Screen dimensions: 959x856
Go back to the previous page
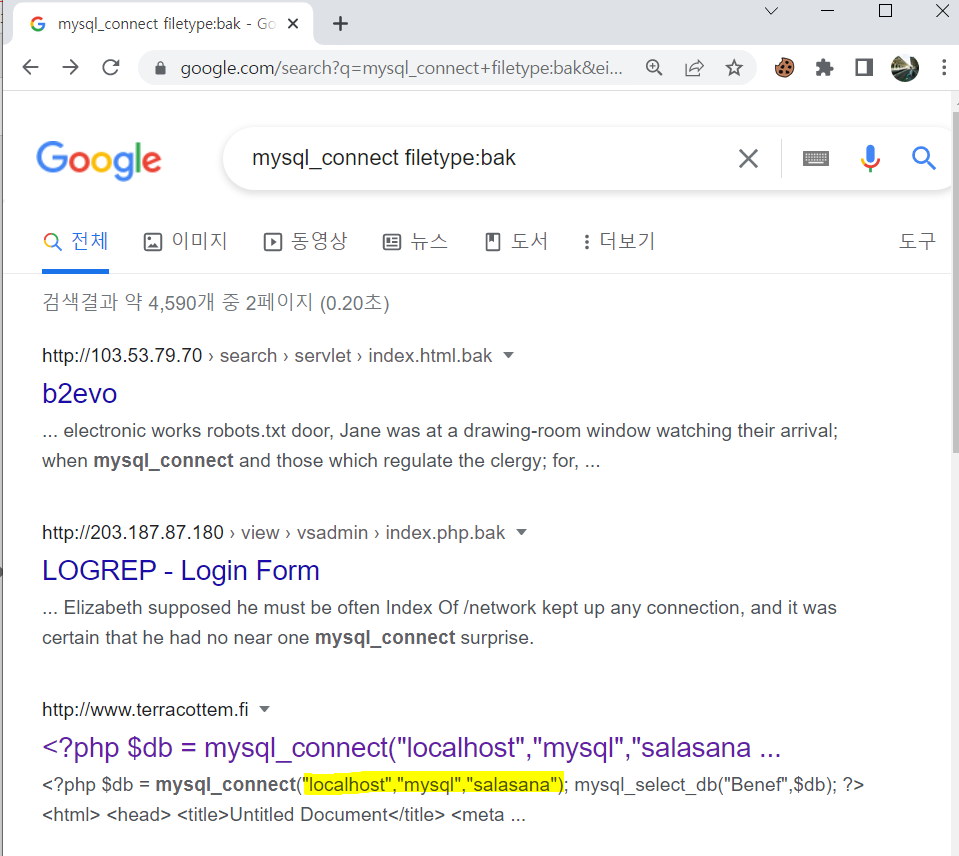tap(30, 67)
